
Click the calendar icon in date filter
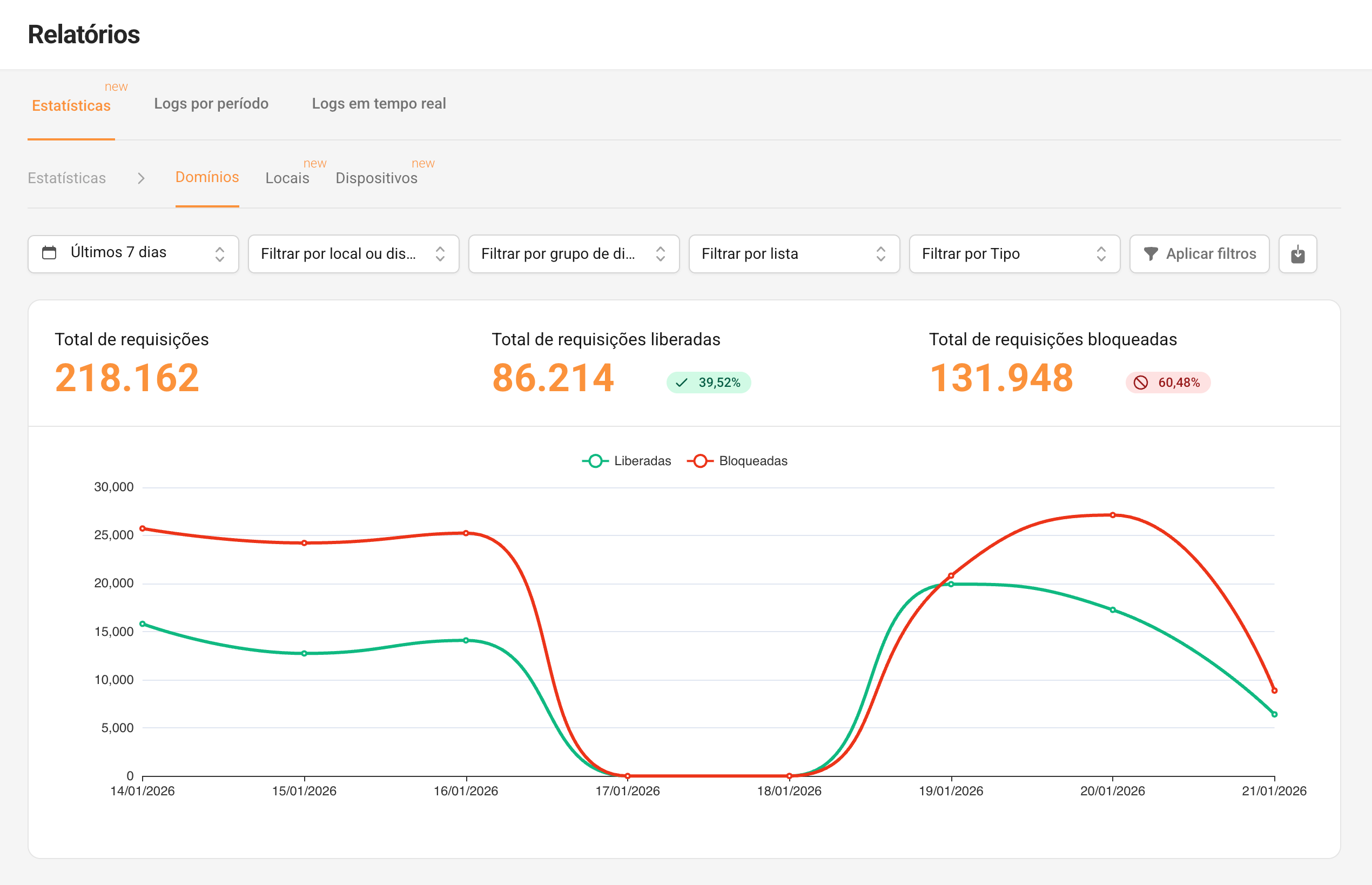49,252
